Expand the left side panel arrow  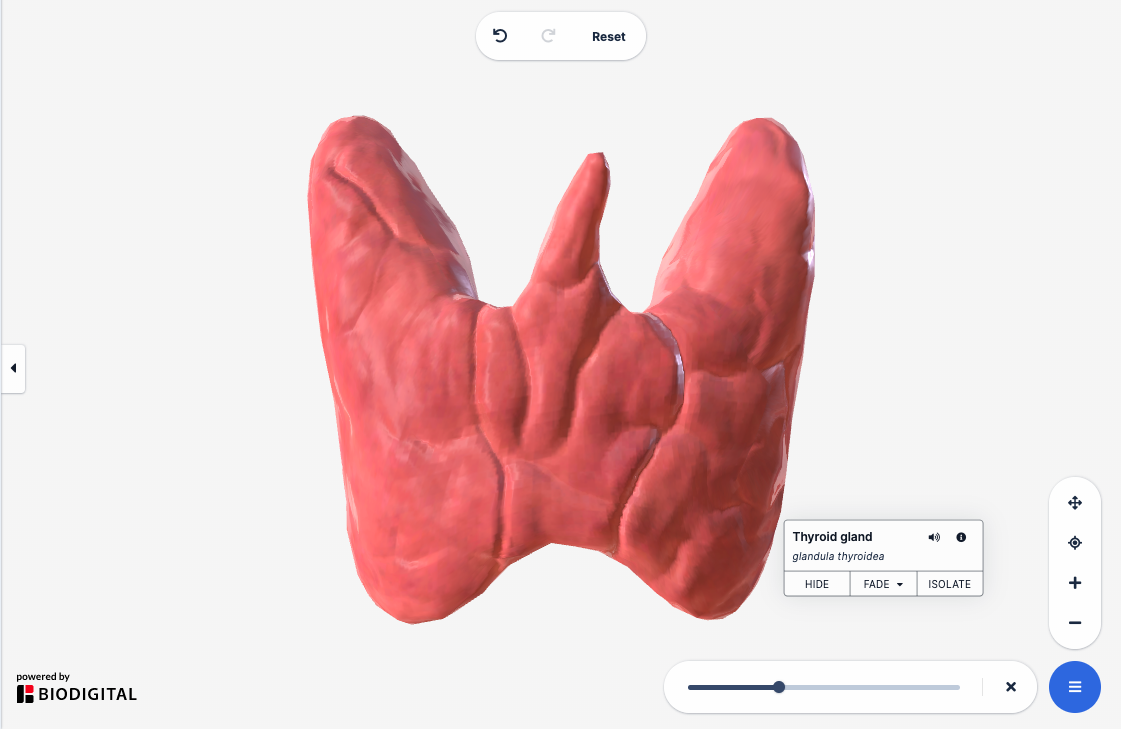[14, 368]
